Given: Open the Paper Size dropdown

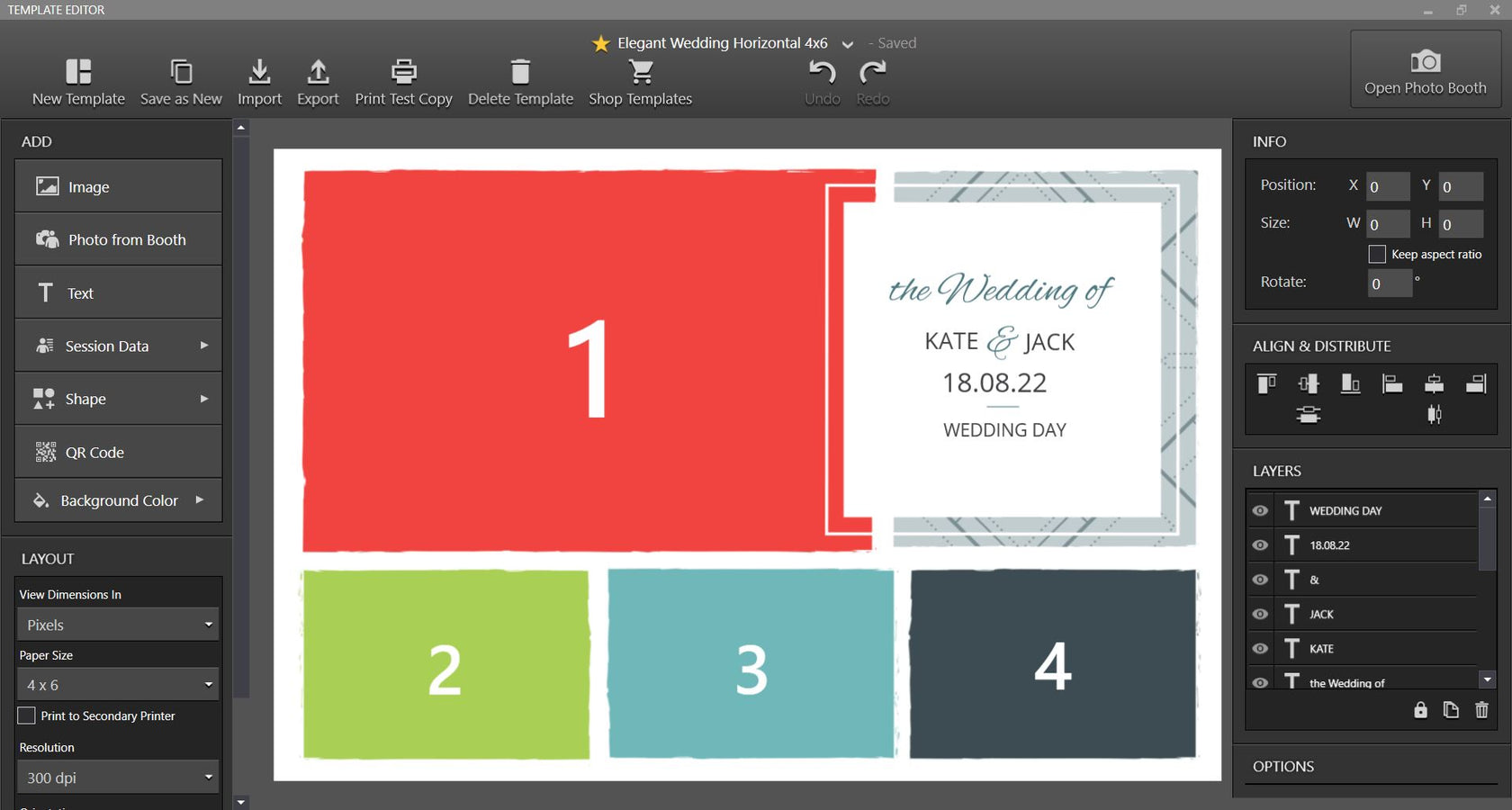Looking at the screenshot, I should pos(117,684).
